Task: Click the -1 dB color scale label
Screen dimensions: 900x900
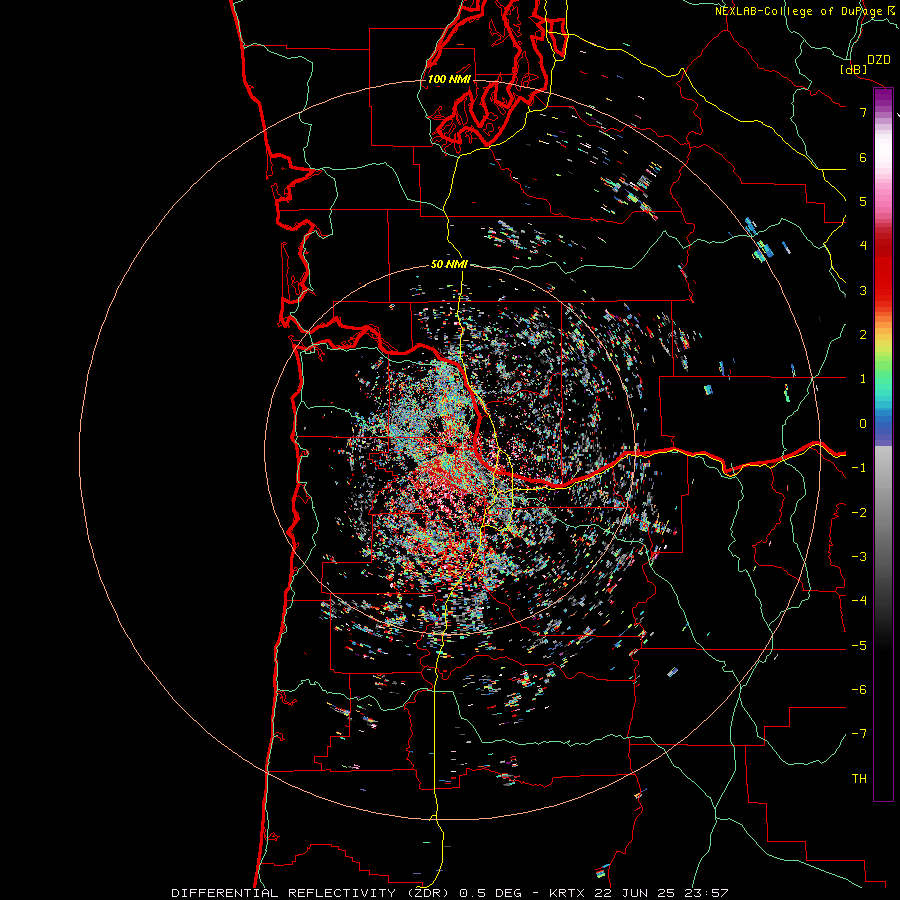Action: [x=859, y=468]
